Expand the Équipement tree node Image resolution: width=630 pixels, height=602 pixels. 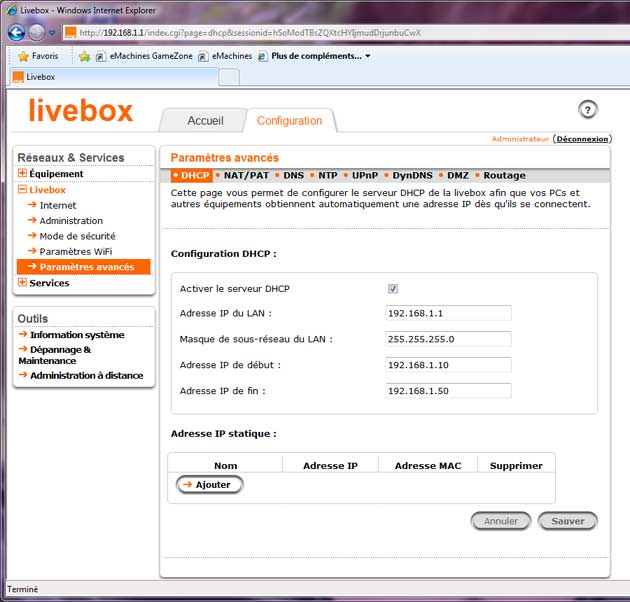coord(22,173)
